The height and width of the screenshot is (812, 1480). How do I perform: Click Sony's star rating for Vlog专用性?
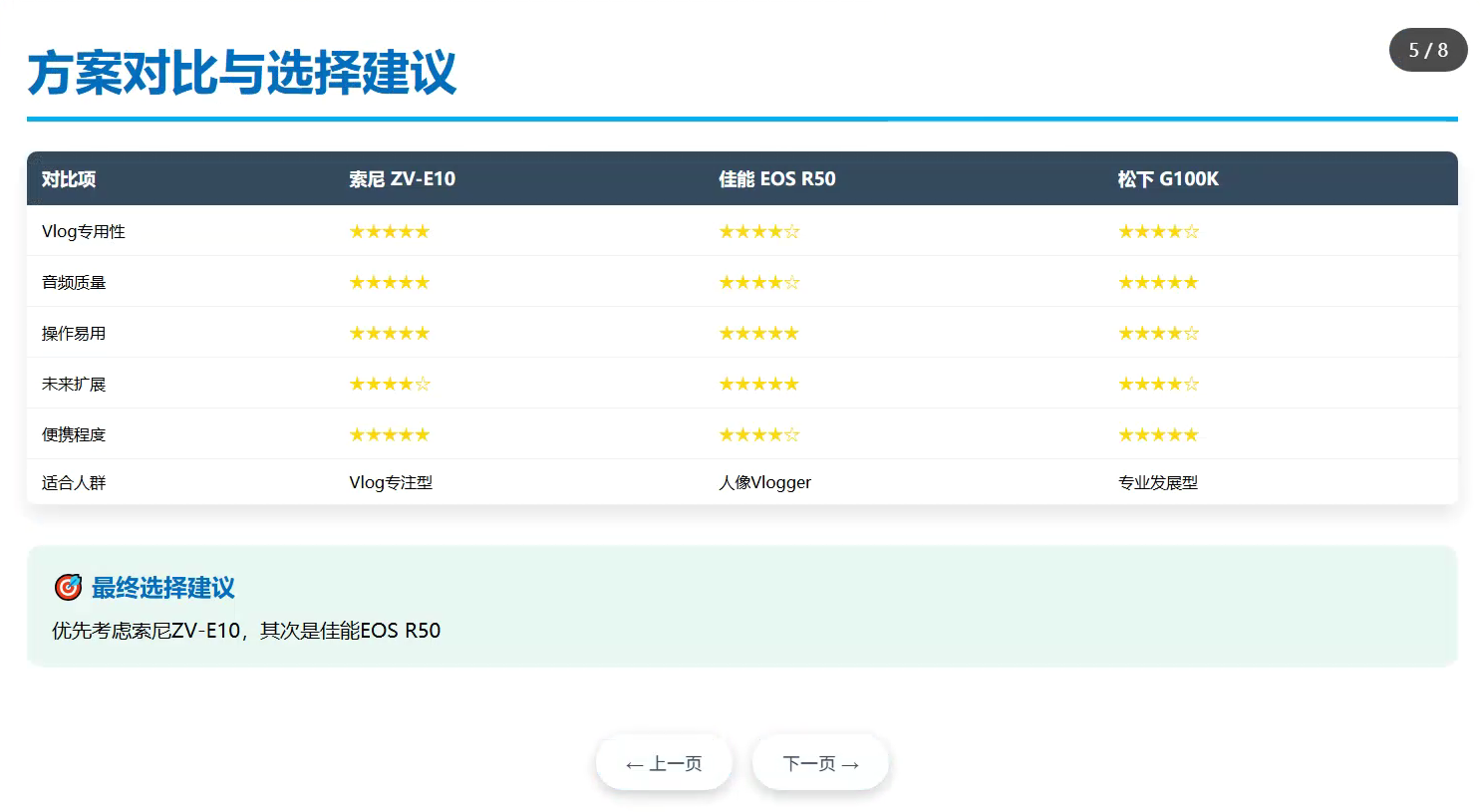click(390, 231)
